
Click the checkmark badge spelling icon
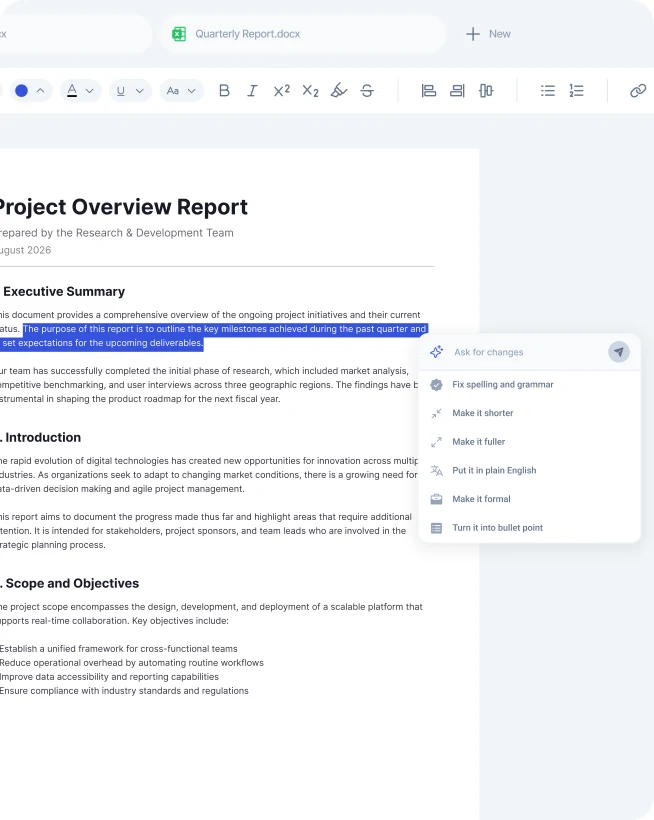[x=437, y=385]
